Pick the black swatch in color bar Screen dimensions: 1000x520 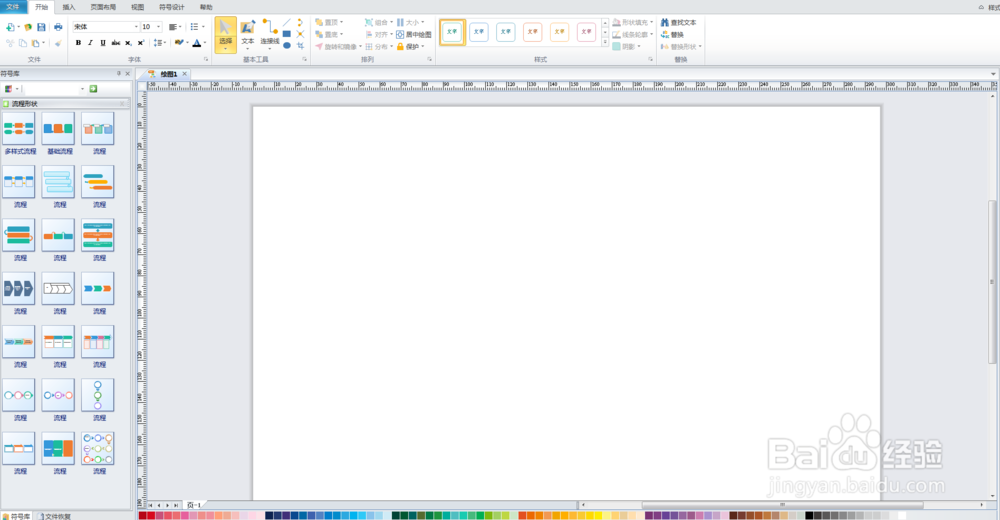click(x=809, y=516)
